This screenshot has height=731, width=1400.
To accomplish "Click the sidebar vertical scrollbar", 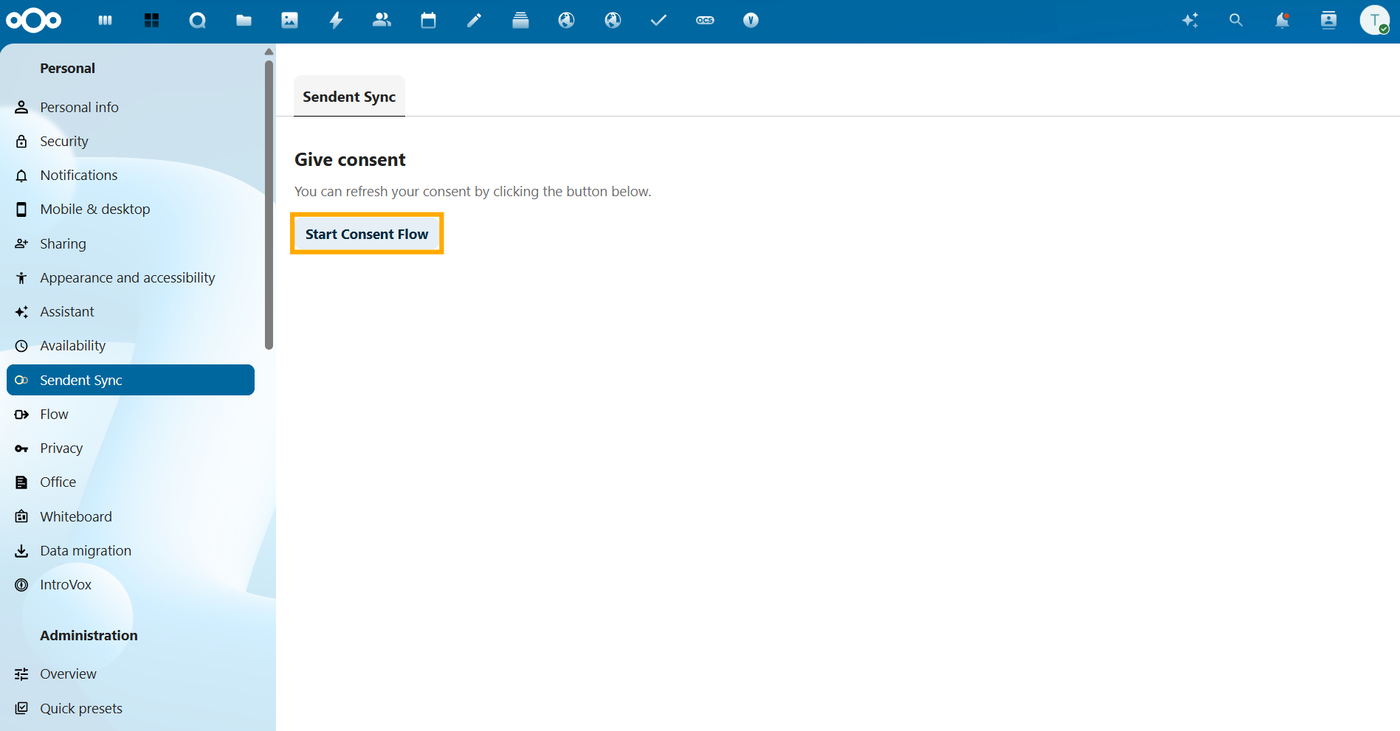I will [x=269, y=200].
